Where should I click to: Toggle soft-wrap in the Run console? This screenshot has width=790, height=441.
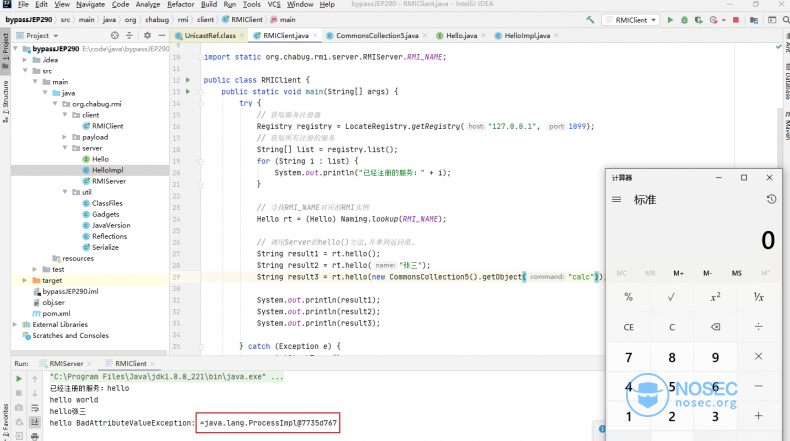(x=35, y=408)
